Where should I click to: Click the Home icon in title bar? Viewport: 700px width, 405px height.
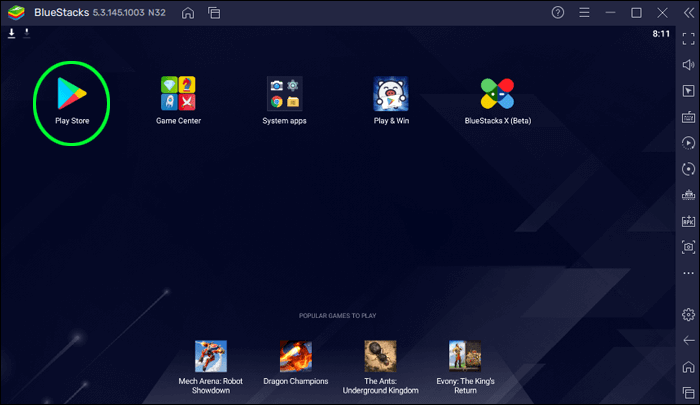pyautogui.click(x=189, y=13)
